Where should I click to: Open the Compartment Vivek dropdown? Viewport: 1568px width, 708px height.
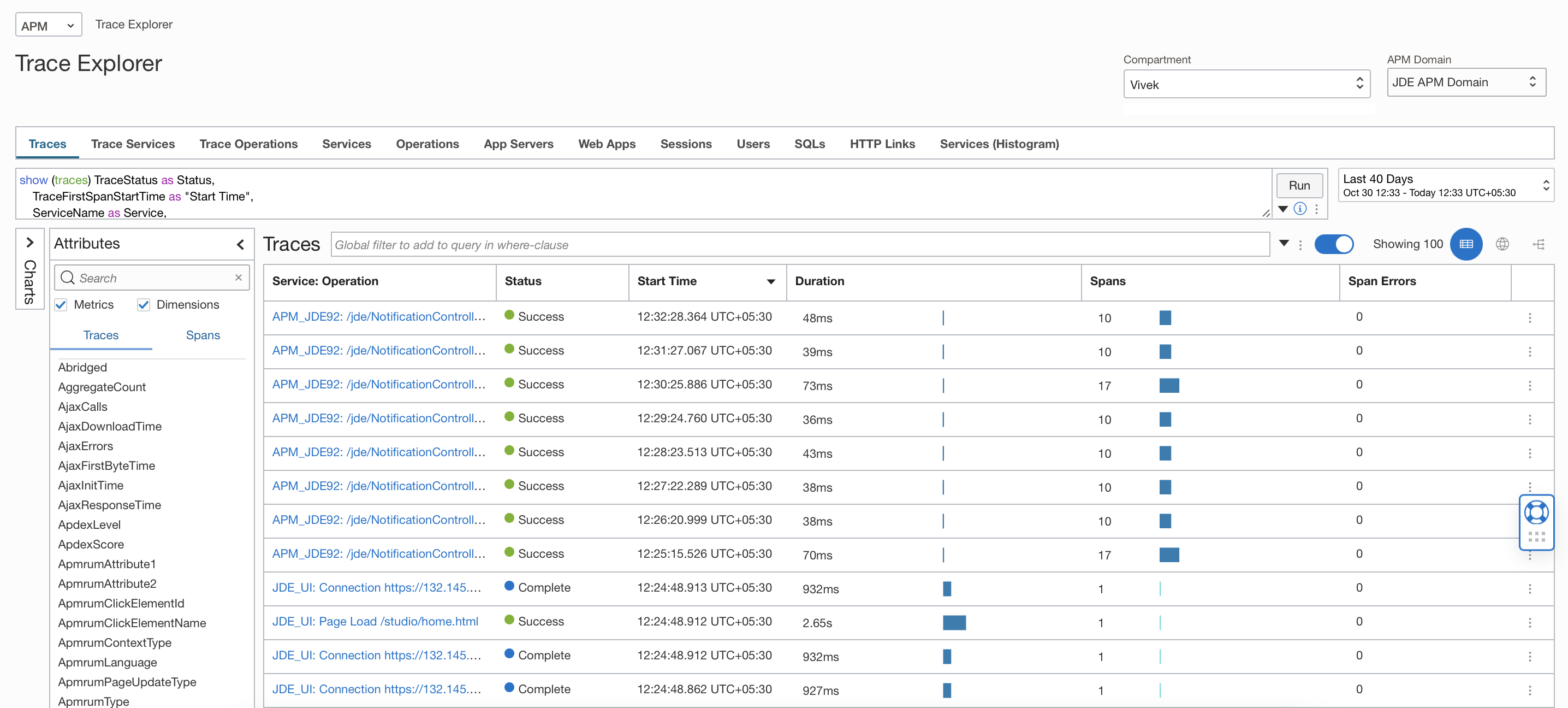tap(1245, 84)
